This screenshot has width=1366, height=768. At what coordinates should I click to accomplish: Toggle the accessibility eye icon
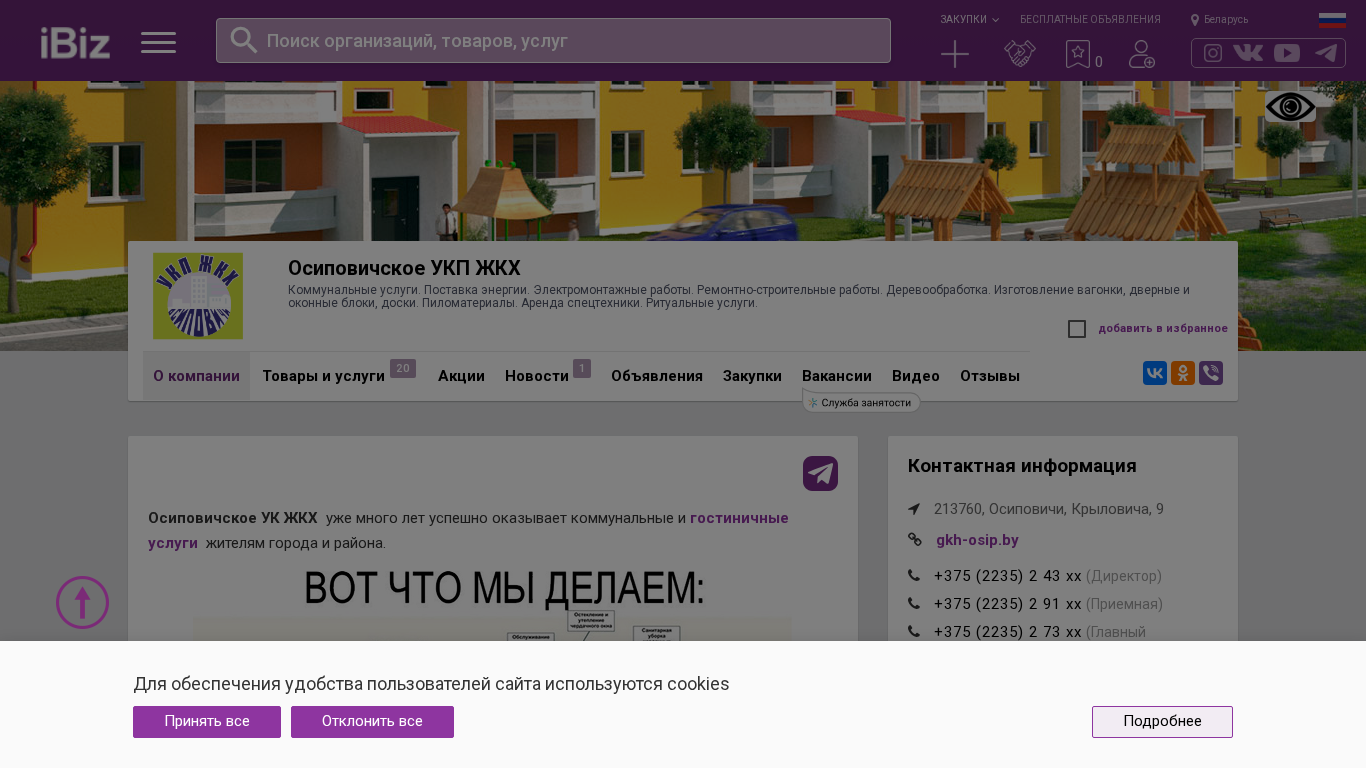(1290, 107)
